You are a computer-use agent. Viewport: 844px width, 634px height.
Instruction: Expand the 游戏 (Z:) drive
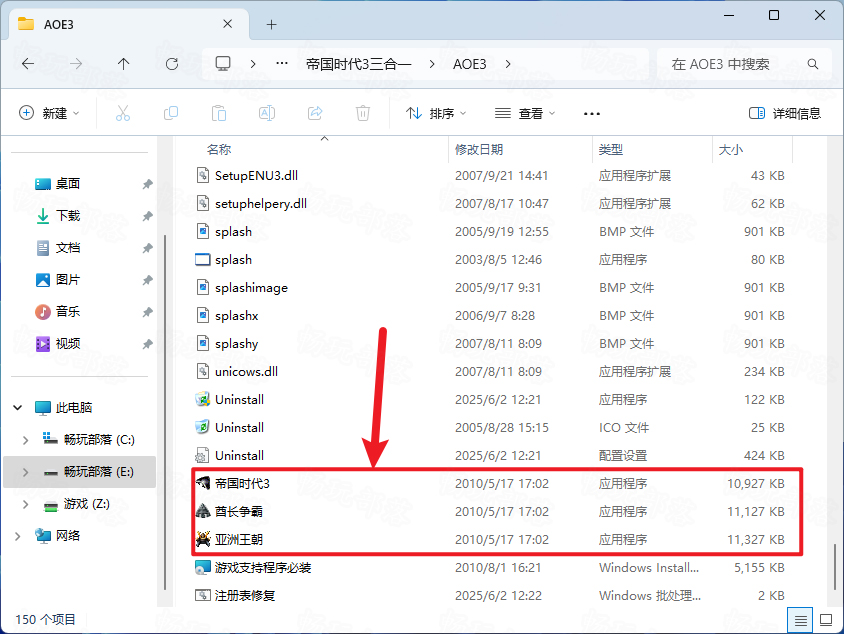pyautogui.click(x=25, y=504)
